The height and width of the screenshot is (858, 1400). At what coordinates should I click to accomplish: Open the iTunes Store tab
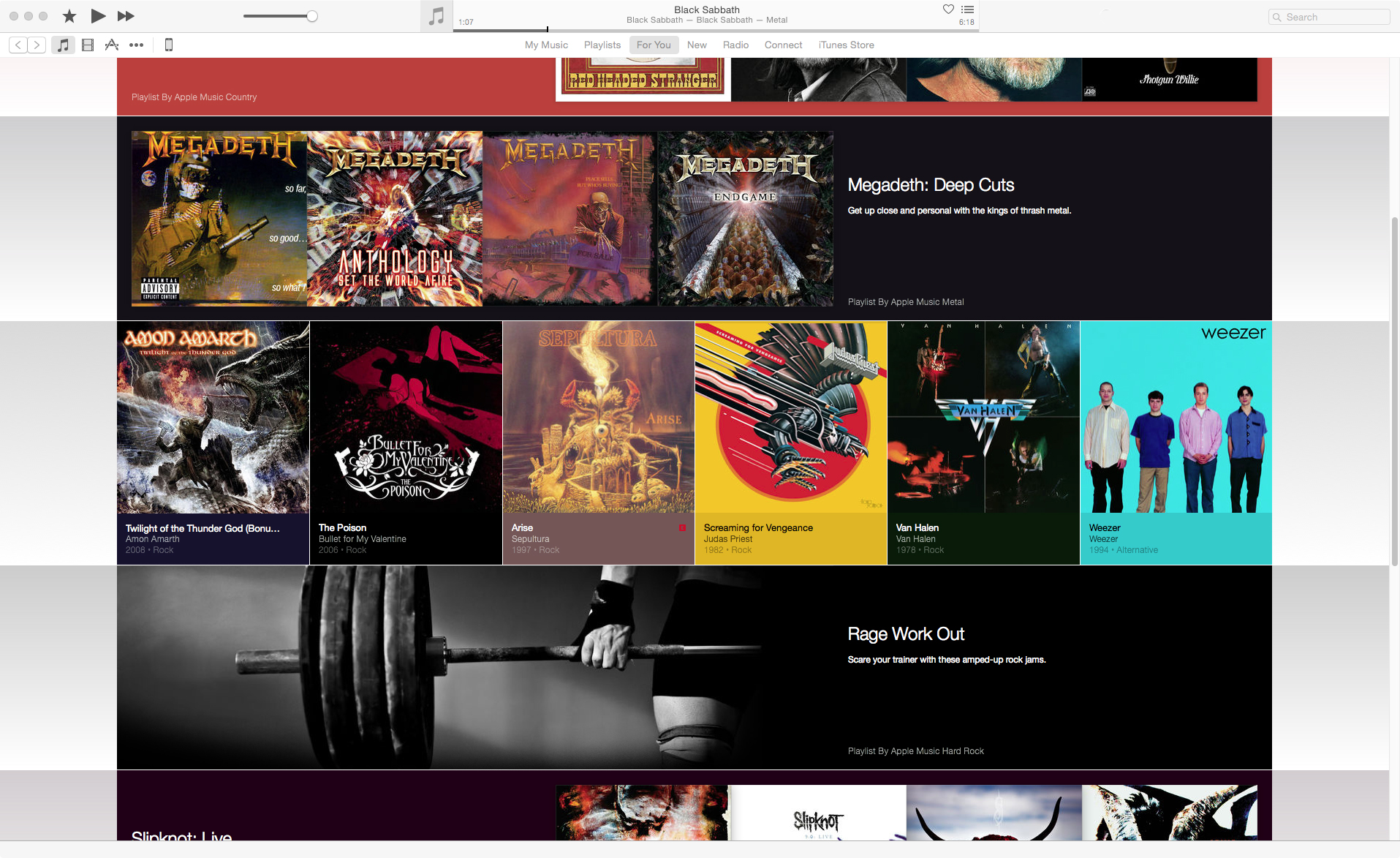tap(846, 45)
